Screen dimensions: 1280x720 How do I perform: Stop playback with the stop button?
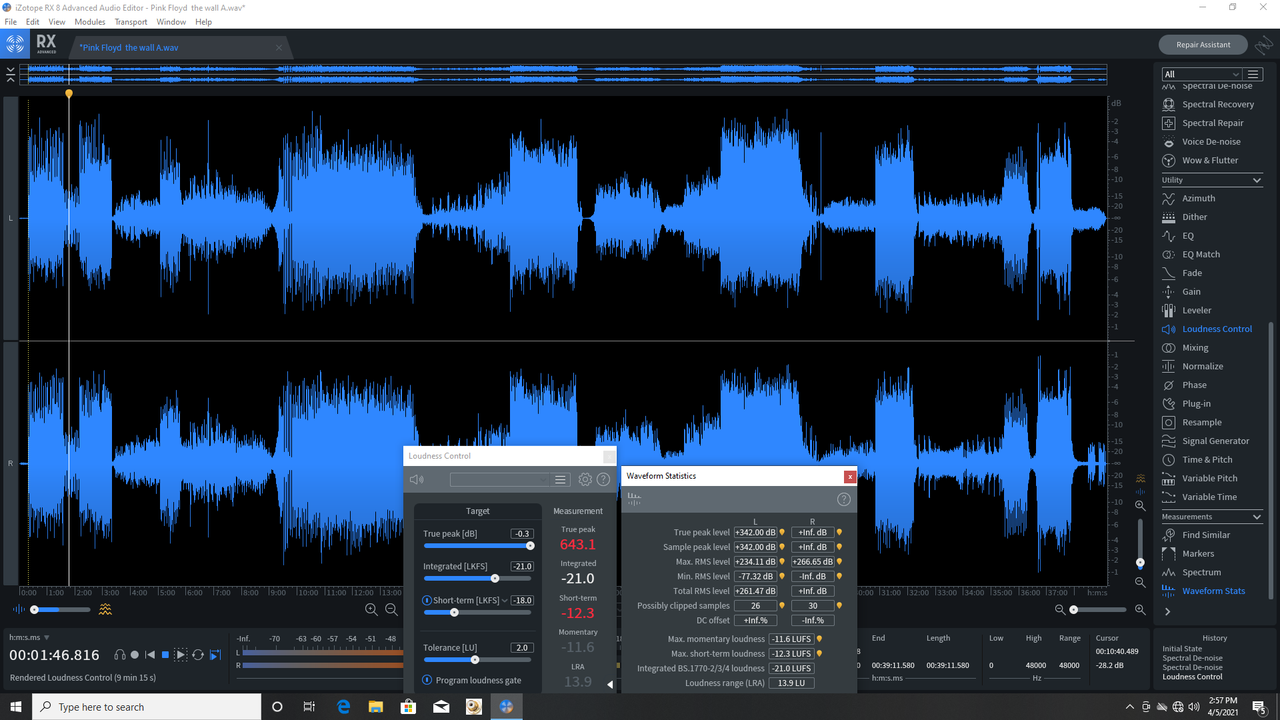[x=165, y=655]
